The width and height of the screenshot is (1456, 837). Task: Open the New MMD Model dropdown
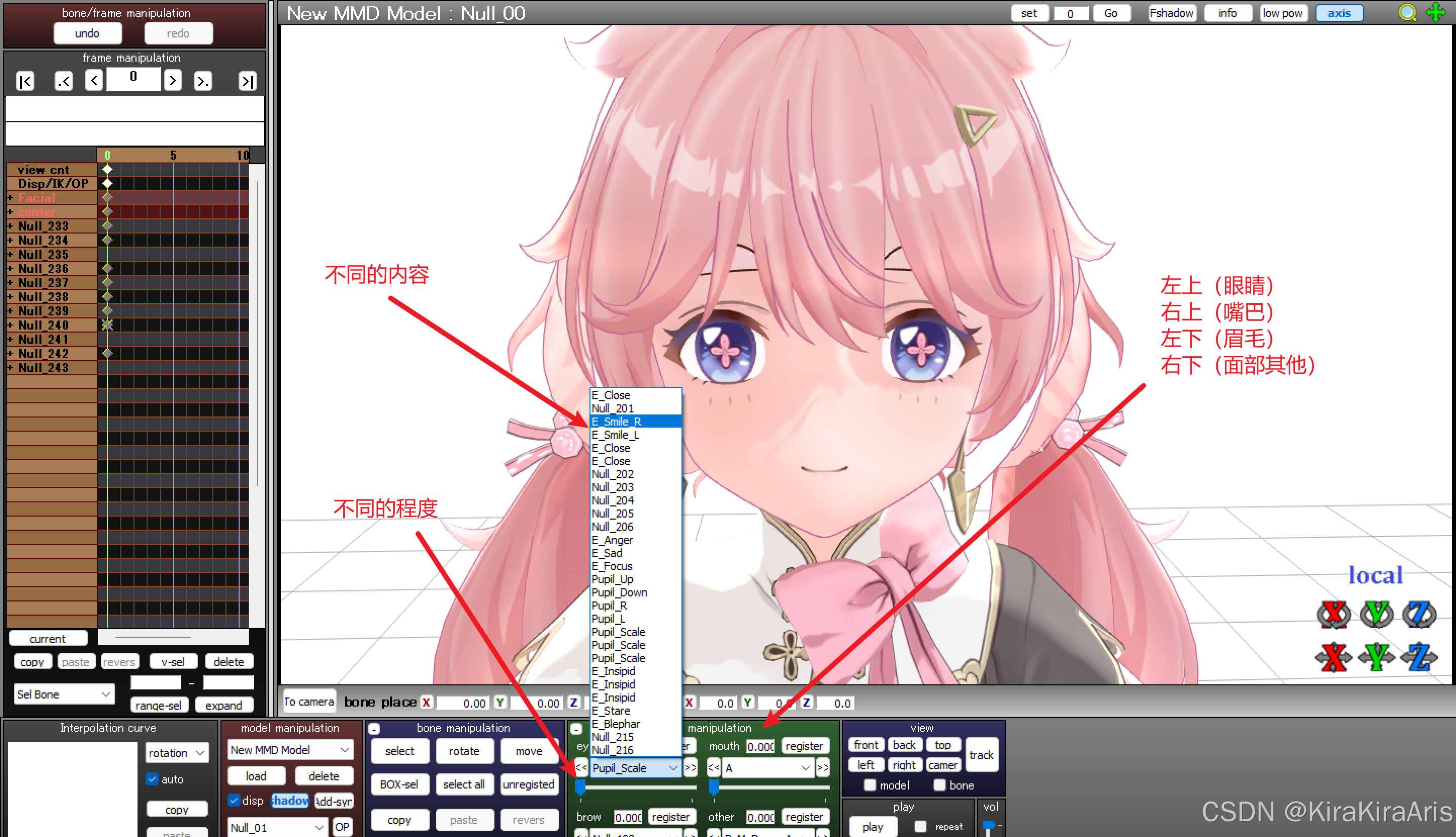click(x=290, y=750)
